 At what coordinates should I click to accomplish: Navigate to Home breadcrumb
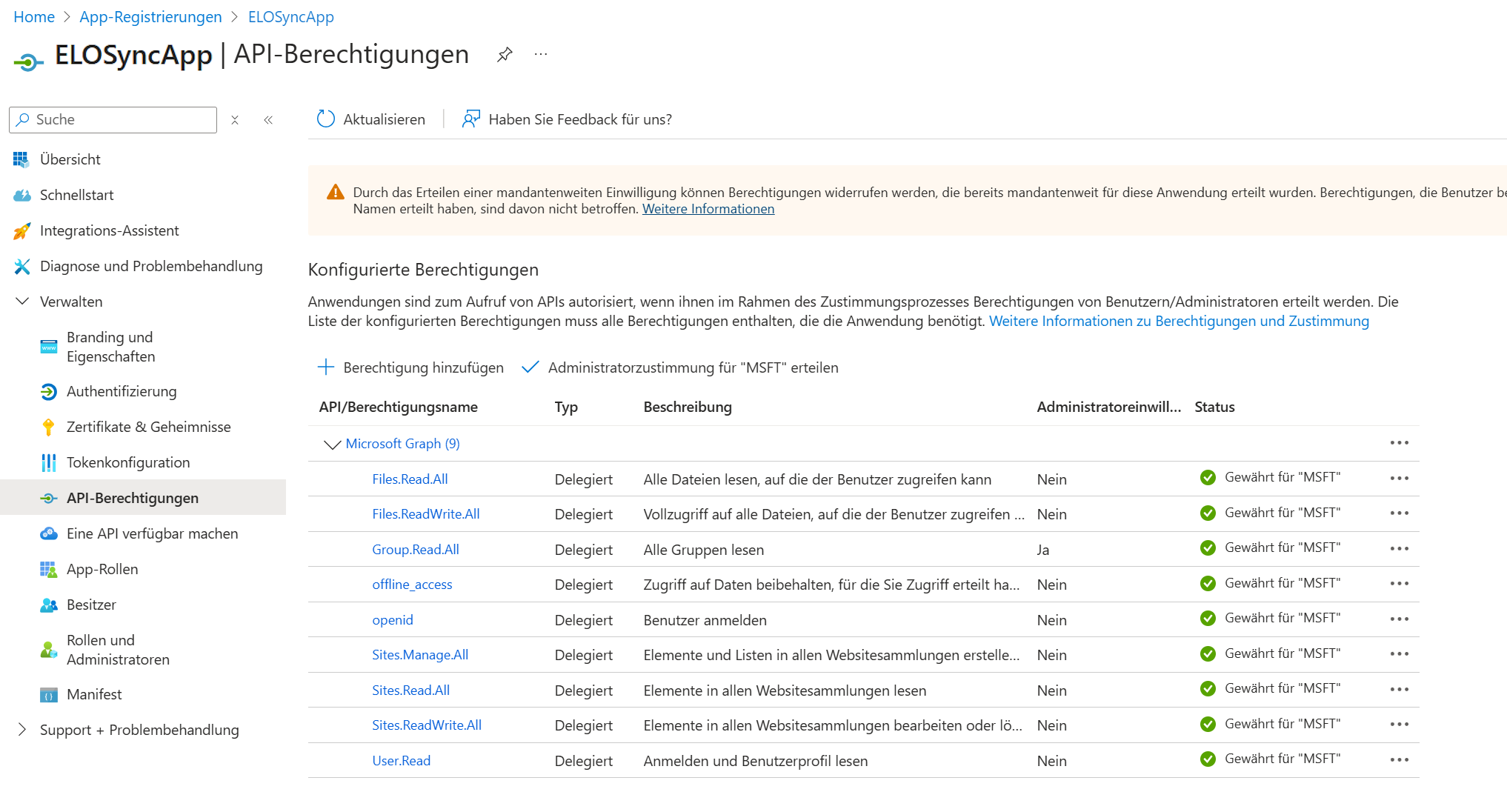(x=34, y=16)
